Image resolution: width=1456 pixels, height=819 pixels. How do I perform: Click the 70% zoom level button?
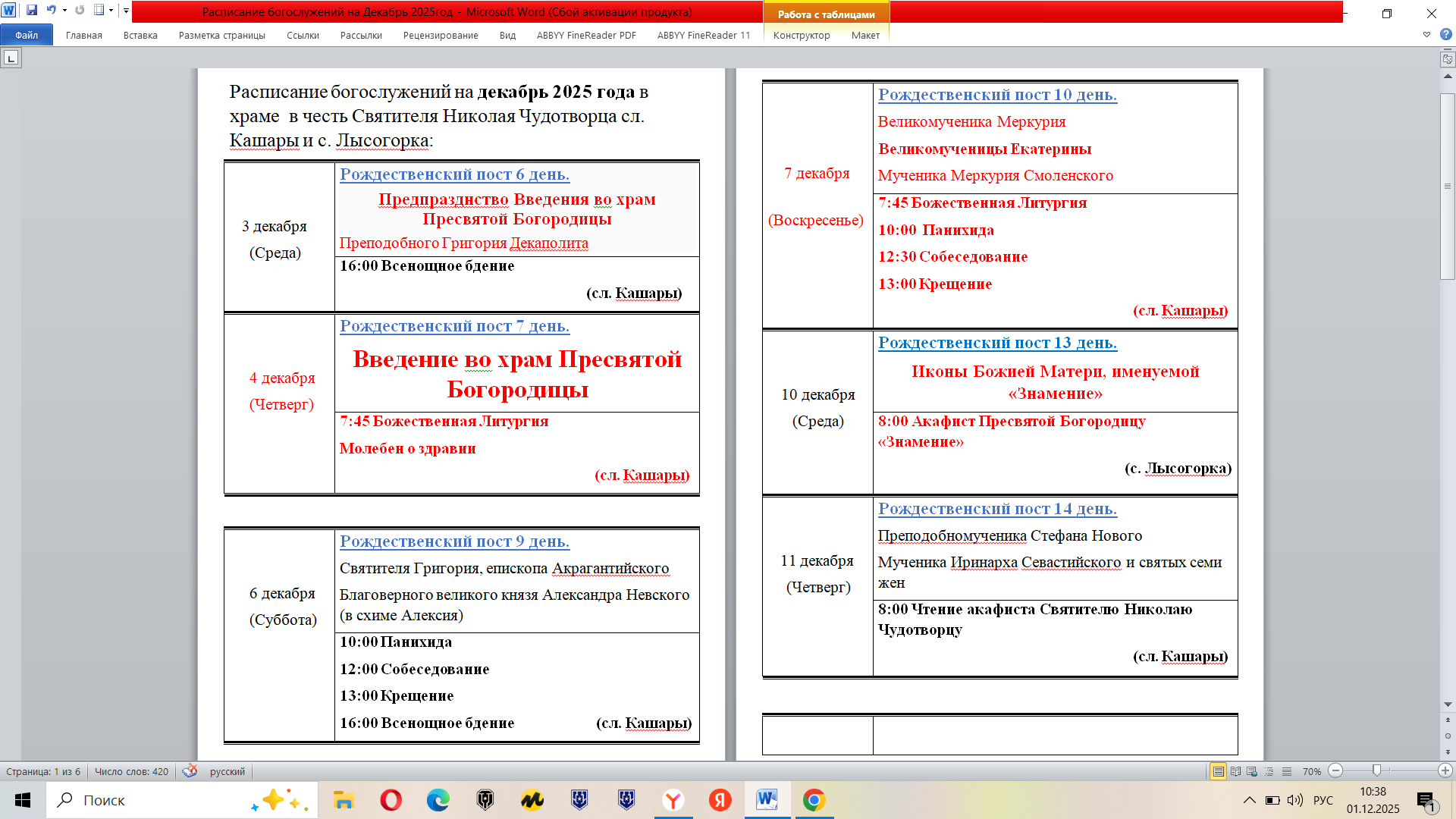tap(1311, 771)
